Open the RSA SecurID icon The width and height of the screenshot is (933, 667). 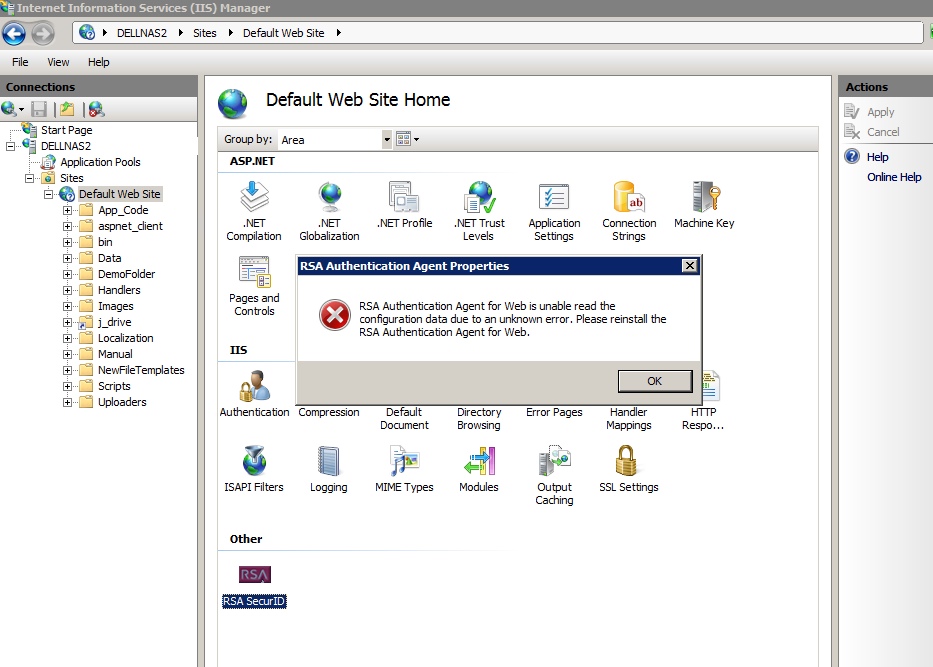(x=254, y=575)
